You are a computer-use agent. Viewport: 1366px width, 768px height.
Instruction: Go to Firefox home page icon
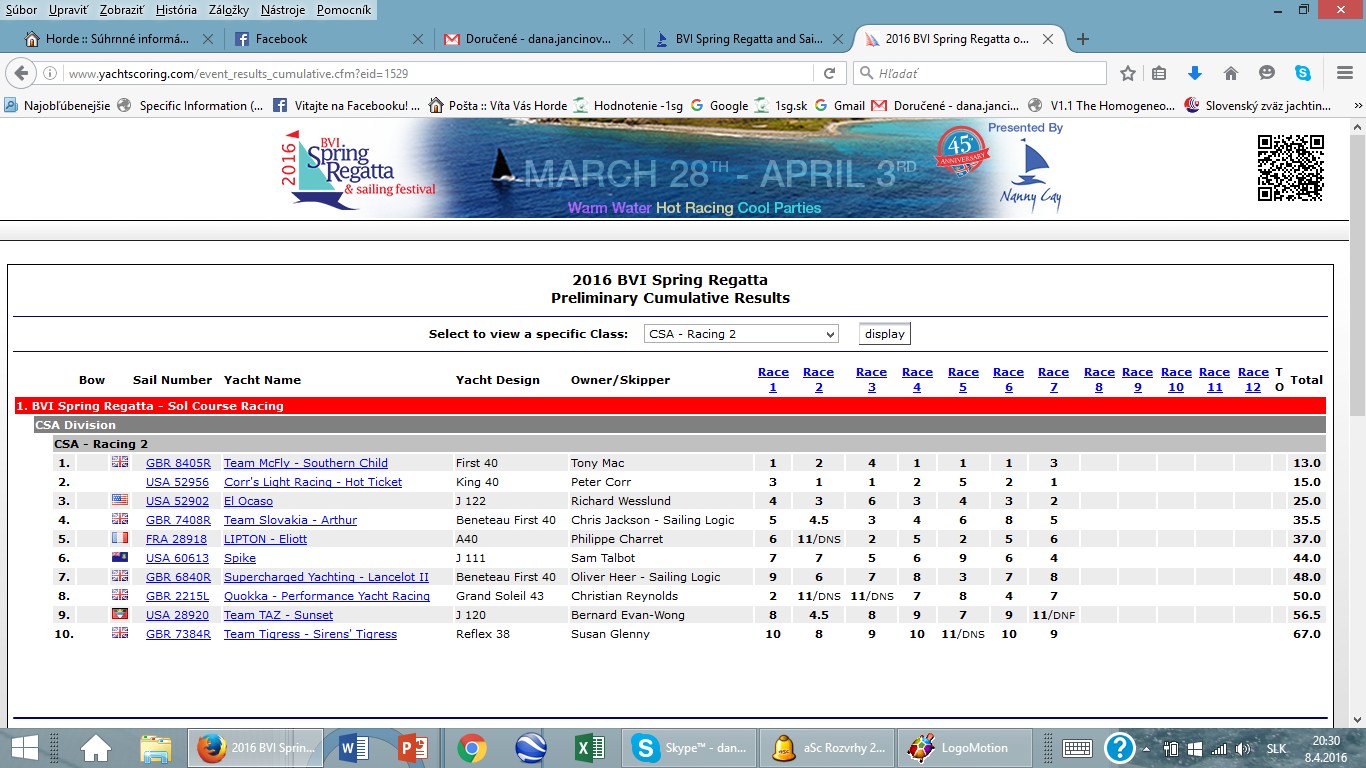pyautogui.click(x=1231, y=73)
